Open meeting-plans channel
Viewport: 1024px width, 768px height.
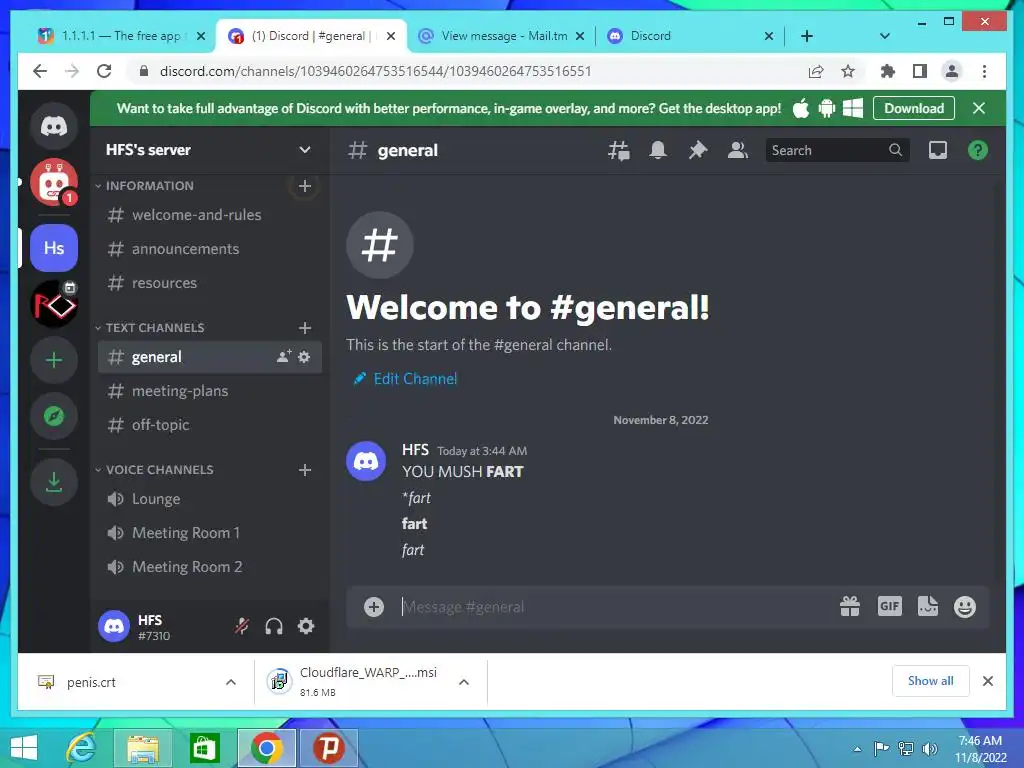(210, 391)
